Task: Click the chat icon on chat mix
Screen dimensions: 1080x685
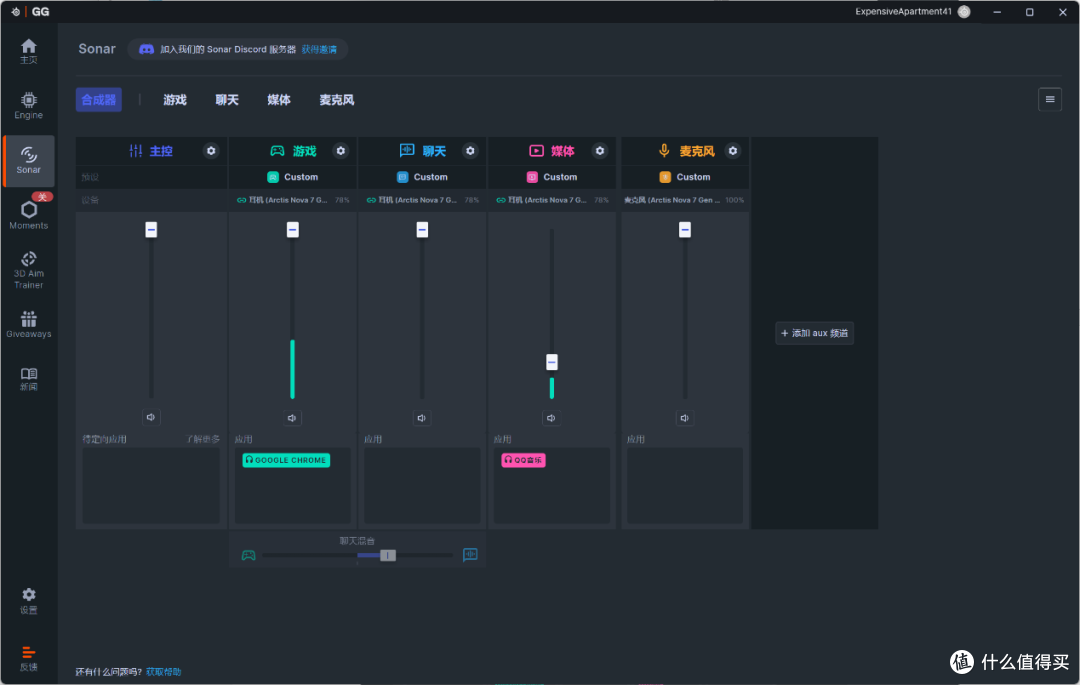Action: click(470, 555)
